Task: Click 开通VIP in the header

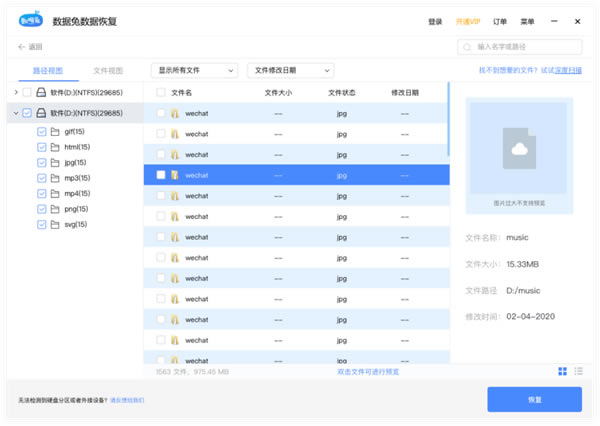Action: [x=468, y=22]
